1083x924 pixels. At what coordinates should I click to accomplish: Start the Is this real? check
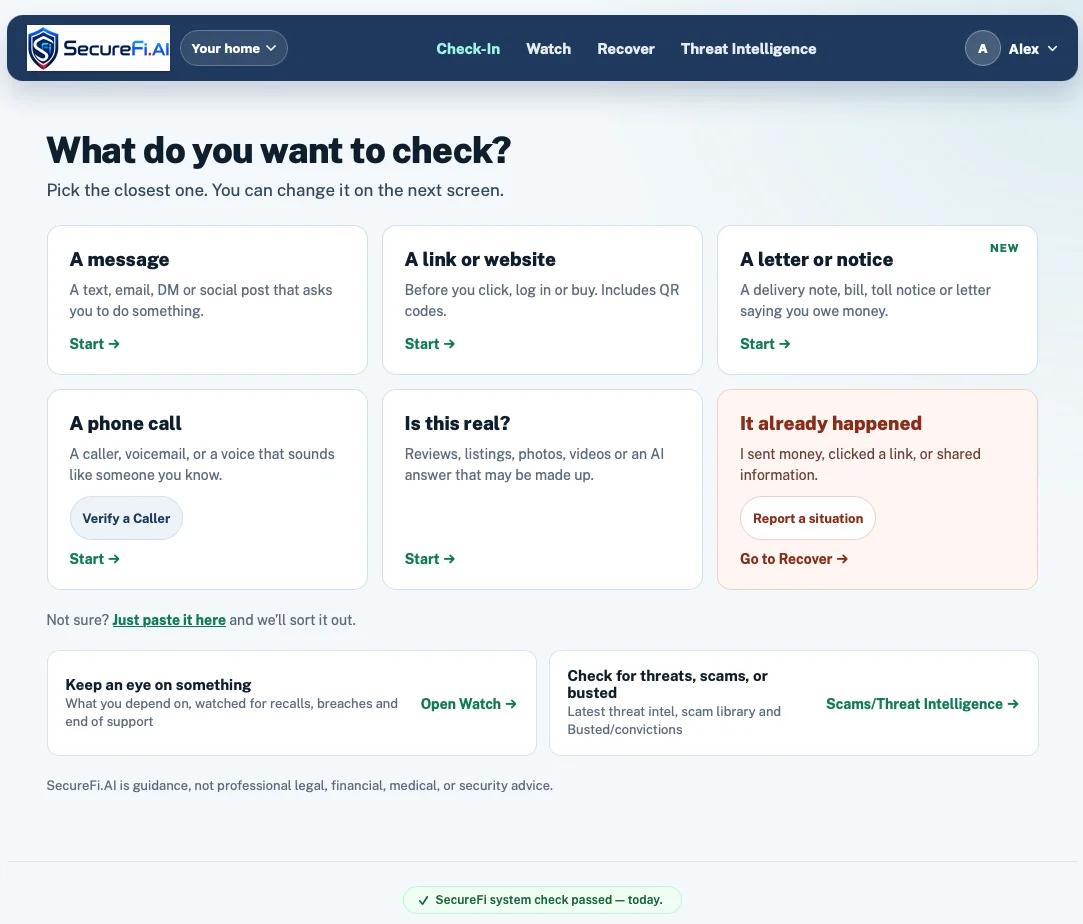tap(430, 559)
